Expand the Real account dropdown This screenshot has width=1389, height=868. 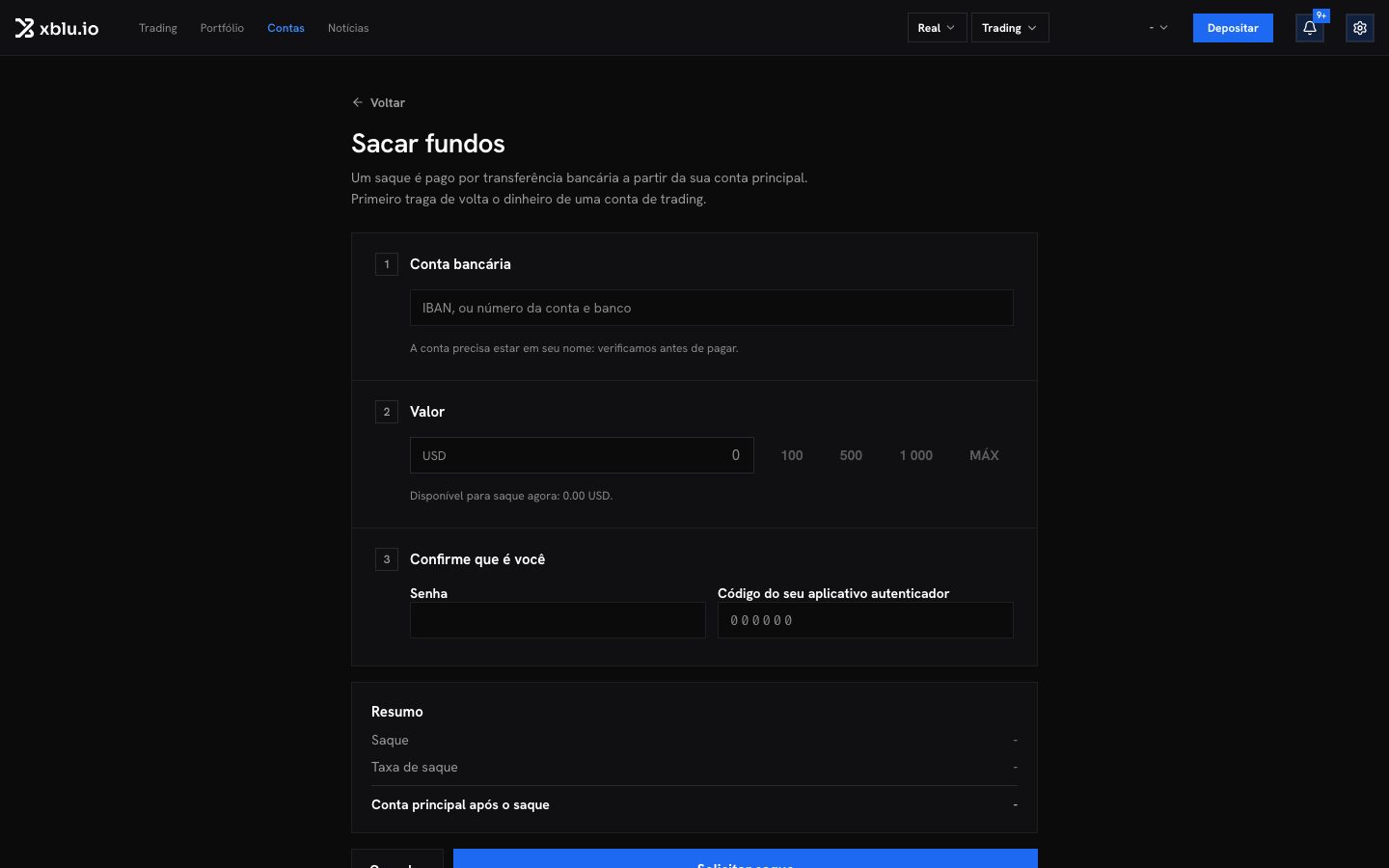[x=937, y=28]
